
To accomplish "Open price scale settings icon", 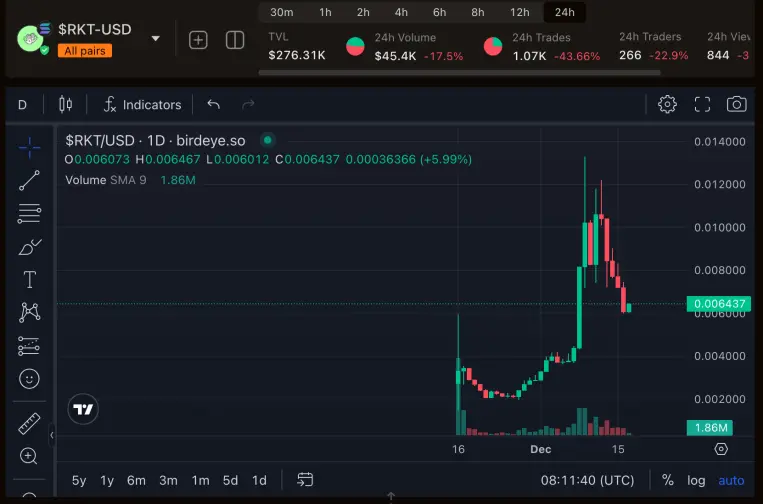I will pos(721,449).
